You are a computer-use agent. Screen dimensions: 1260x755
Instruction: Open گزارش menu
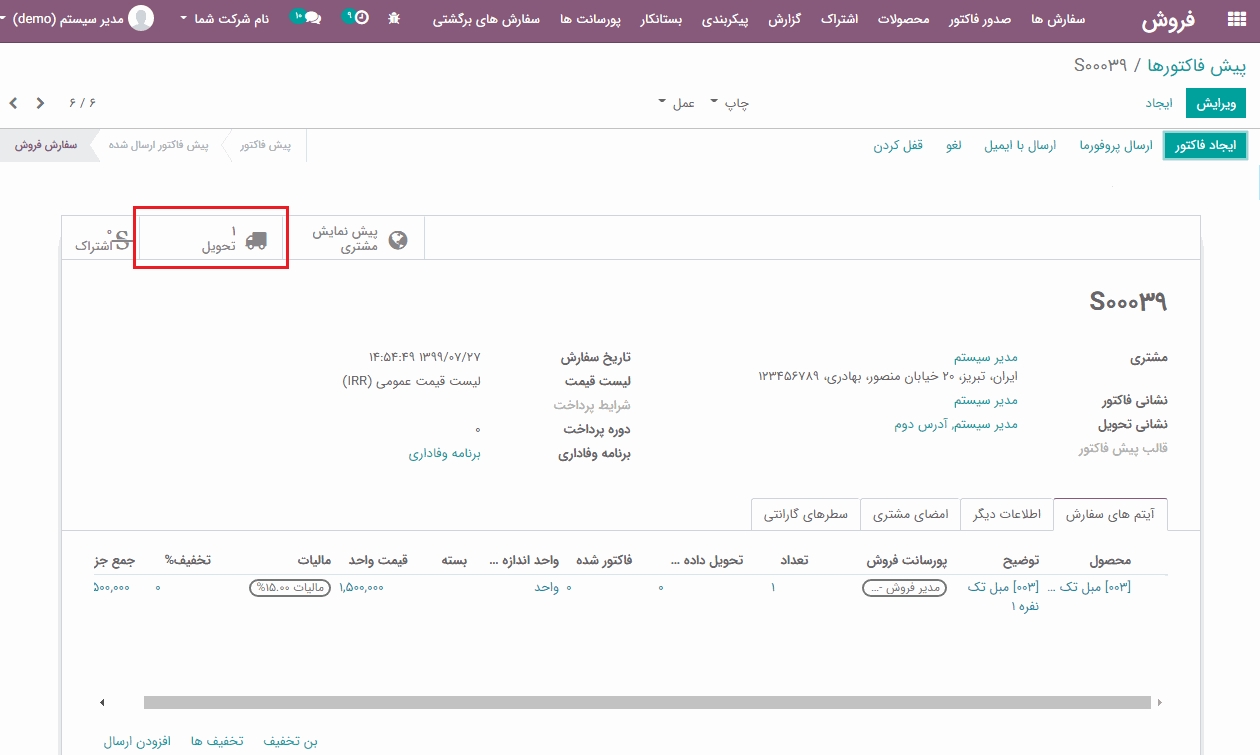click(x=785, y=19)
